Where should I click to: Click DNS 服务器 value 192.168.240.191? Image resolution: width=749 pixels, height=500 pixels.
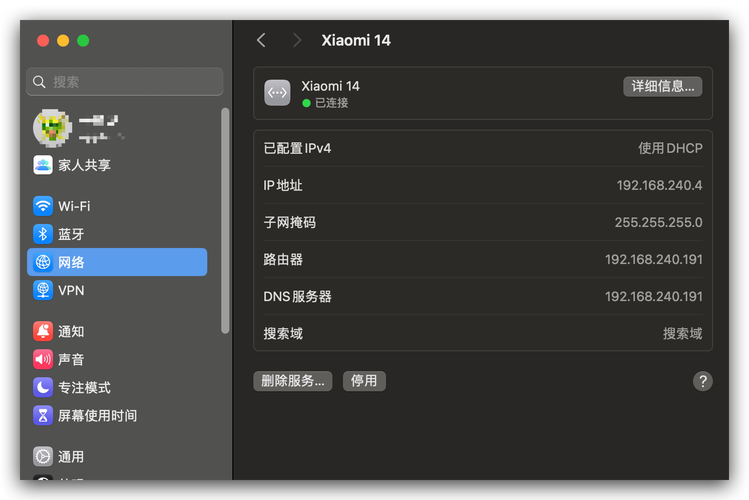coord(653,297)
